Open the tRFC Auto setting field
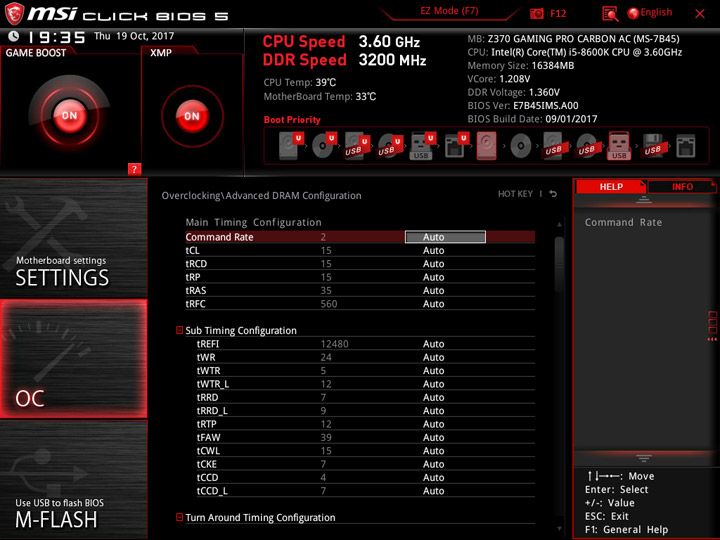Viewport: 720px width, 540px height. [x=433, y=304]
